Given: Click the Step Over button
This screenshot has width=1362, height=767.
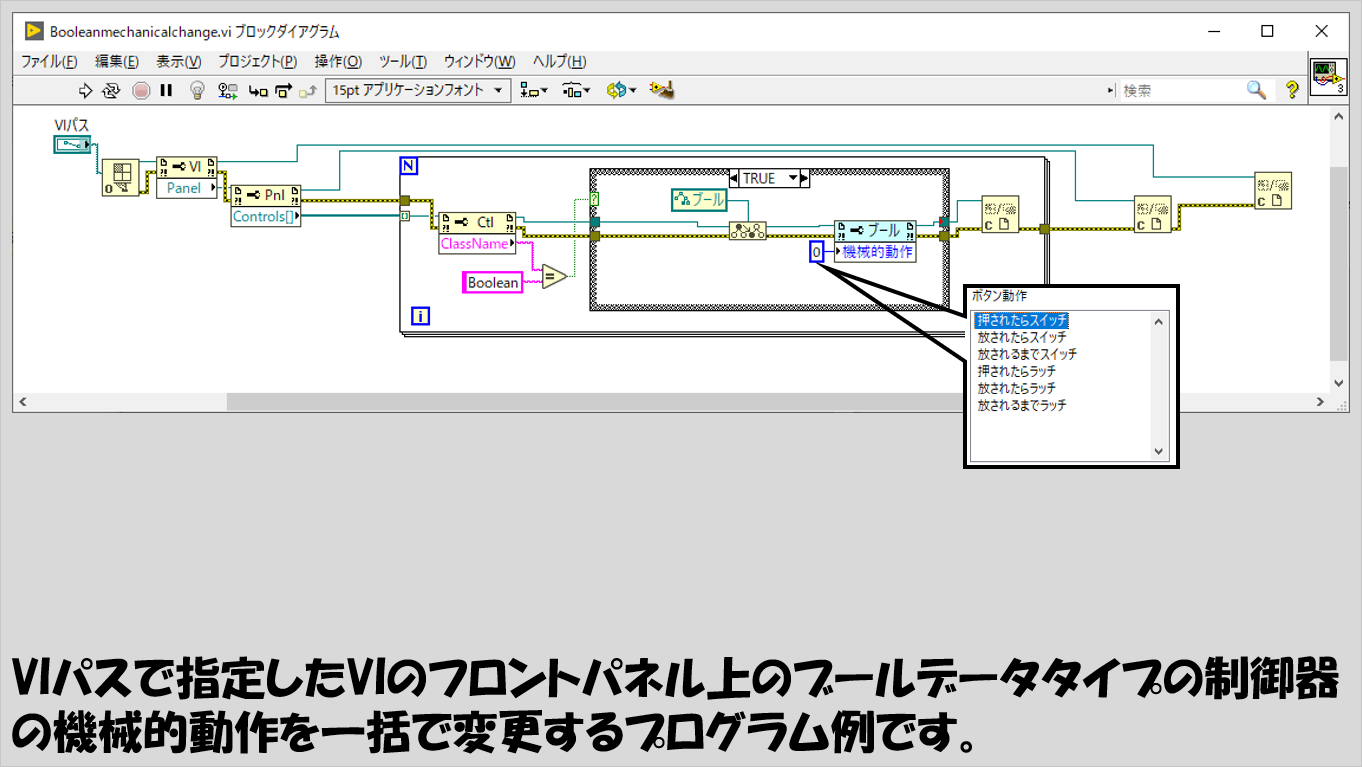Looking at the screenshot, I should click(x=283, y=90).
